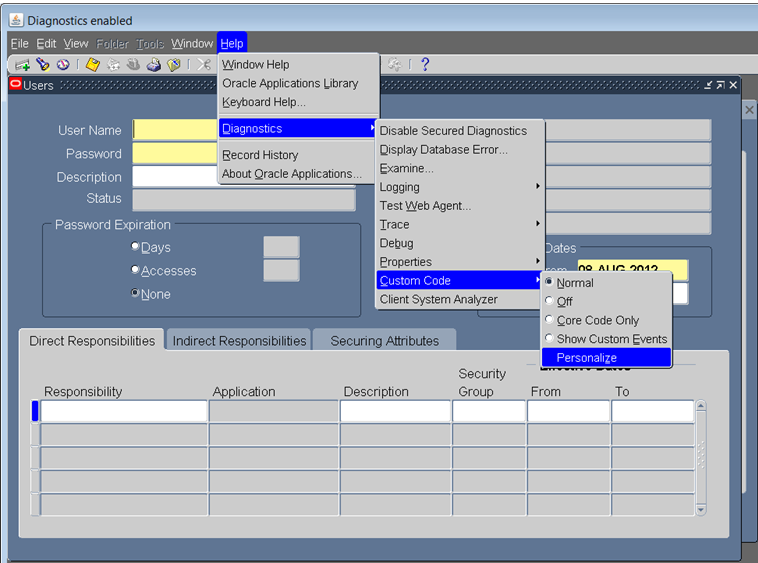Maximize the Users form window
Screen dimensions: 758x563
(720, 85)
